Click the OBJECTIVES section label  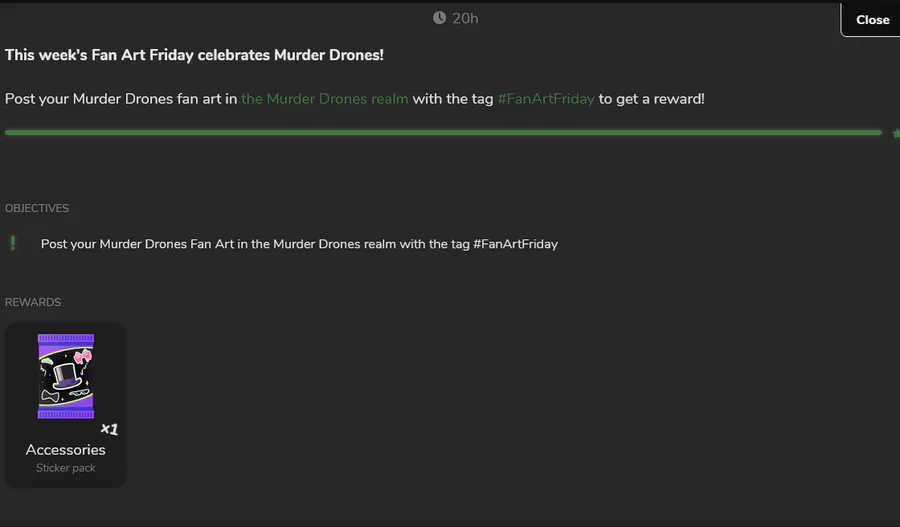coord(37,208)
